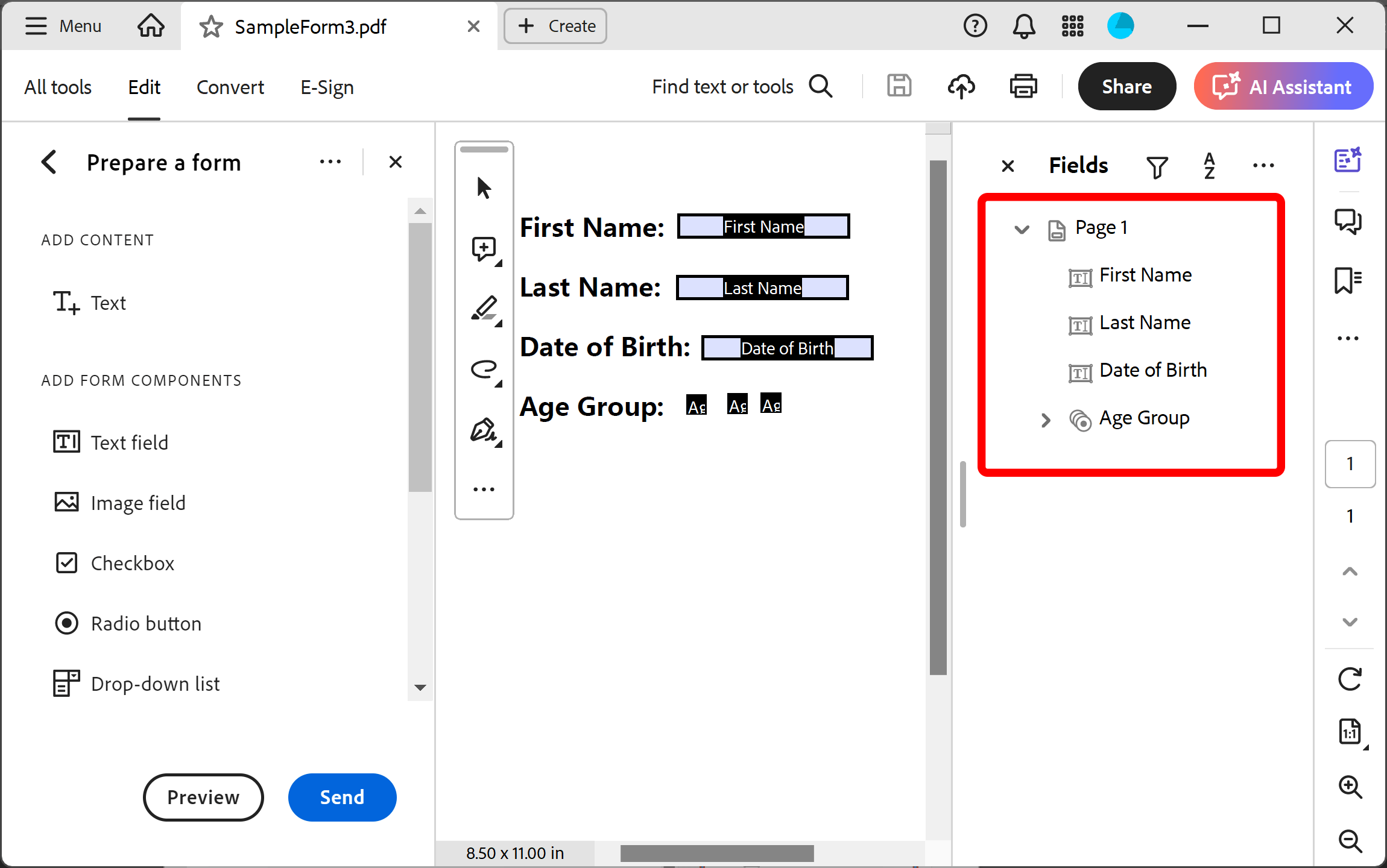Open the hamburger Menu

[62, 25]
